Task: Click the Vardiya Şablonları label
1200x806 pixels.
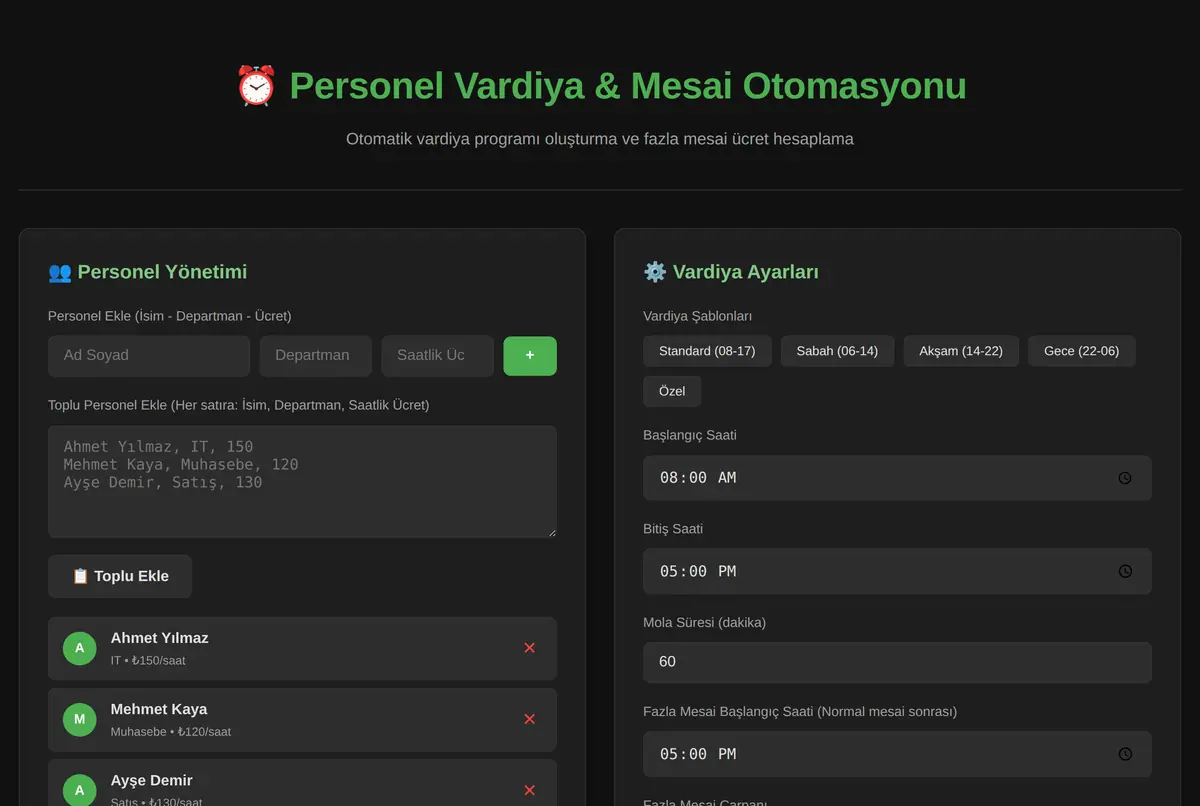Action: (x=698, y=316)
